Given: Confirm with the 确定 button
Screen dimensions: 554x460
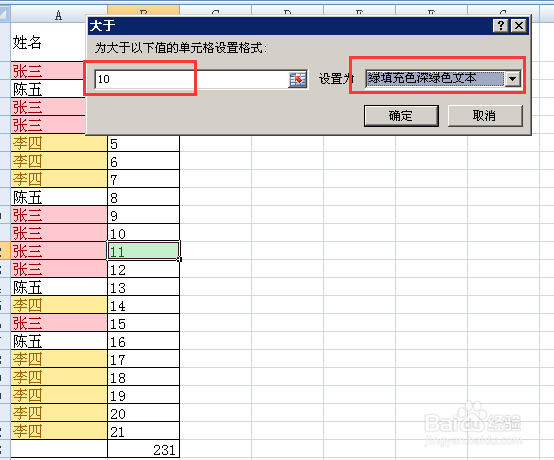Looking at the screenshot, I should pyautogui.click(x=401, y=116).
